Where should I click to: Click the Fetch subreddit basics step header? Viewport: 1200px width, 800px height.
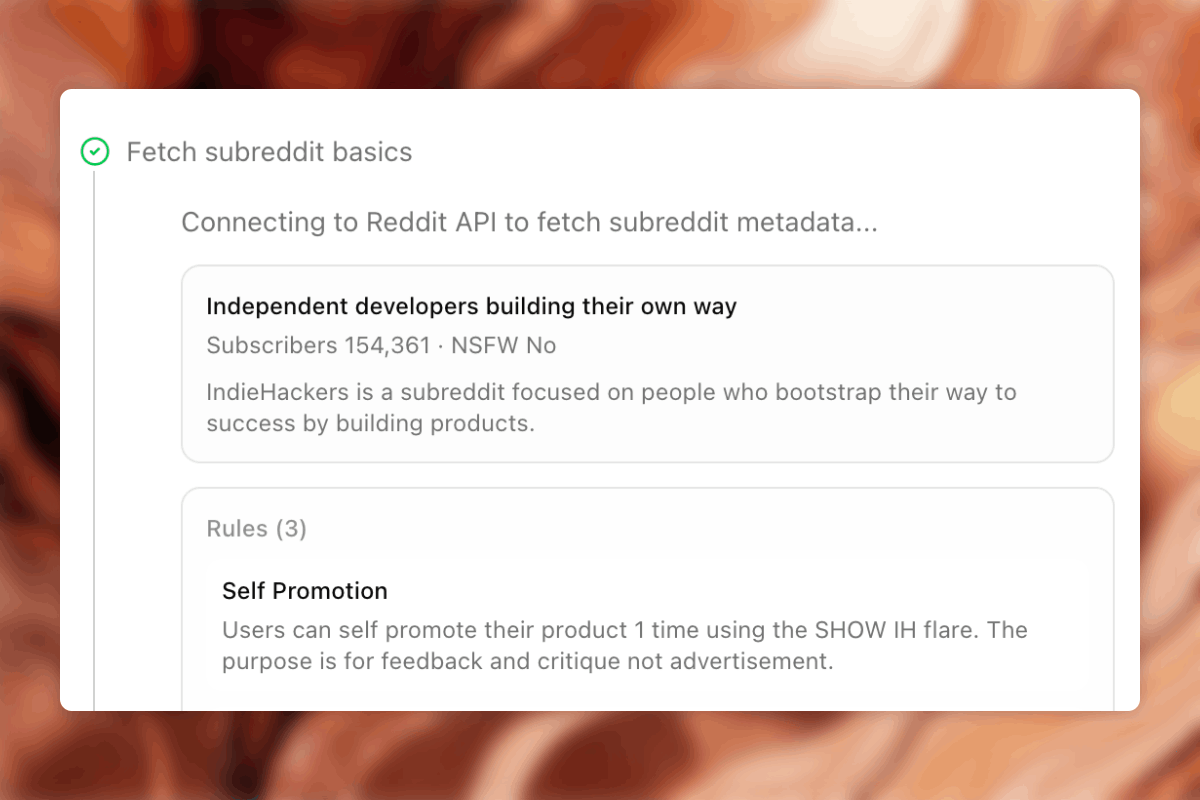pos(269,152)
